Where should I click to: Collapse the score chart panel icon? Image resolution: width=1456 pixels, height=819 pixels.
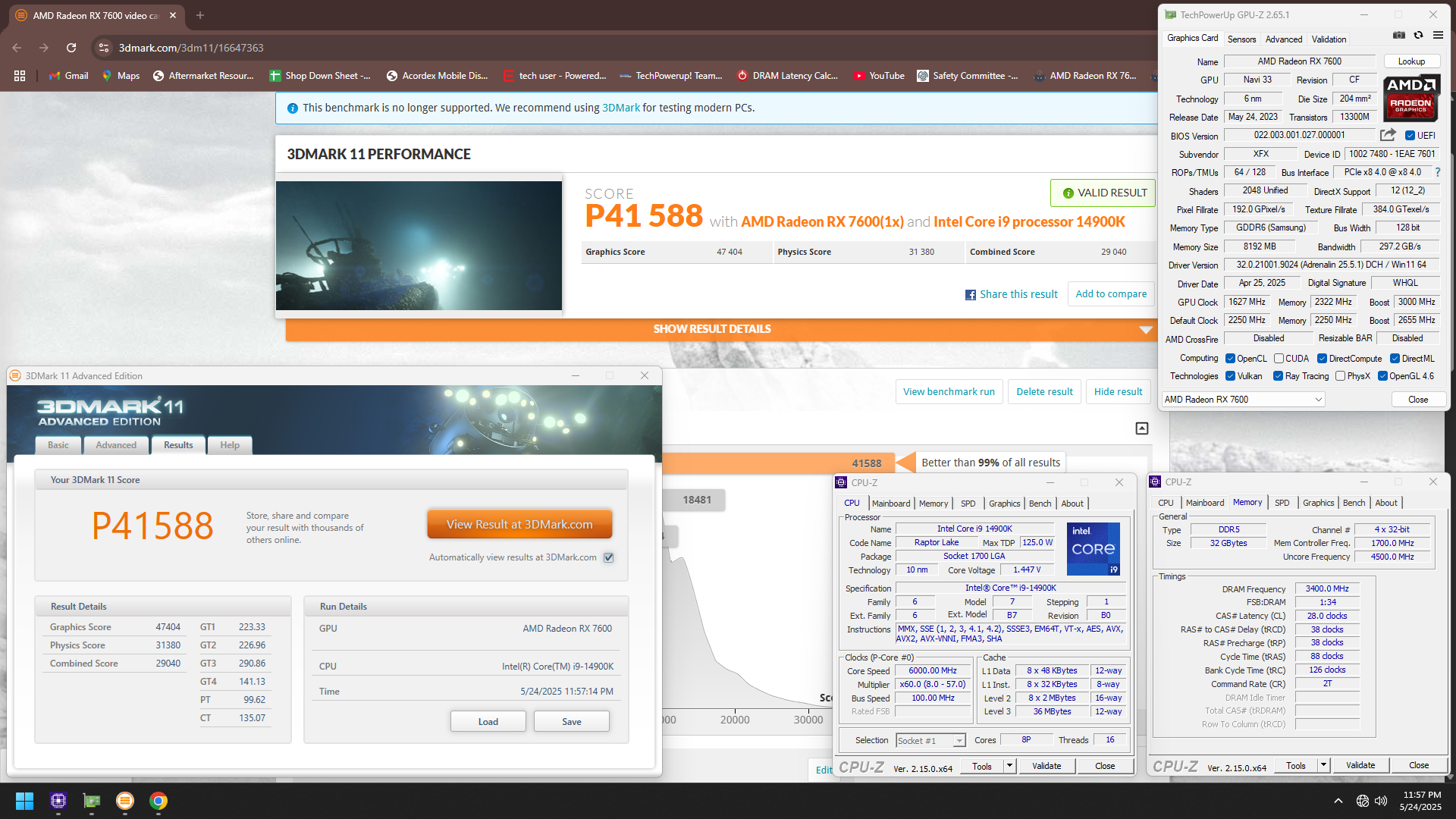(x=1141, y=428)
